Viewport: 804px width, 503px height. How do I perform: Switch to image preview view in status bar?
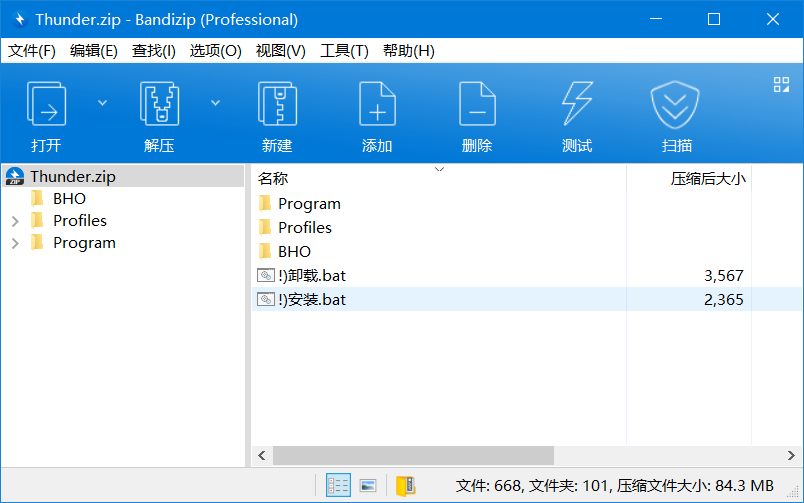tap(368, 485)
